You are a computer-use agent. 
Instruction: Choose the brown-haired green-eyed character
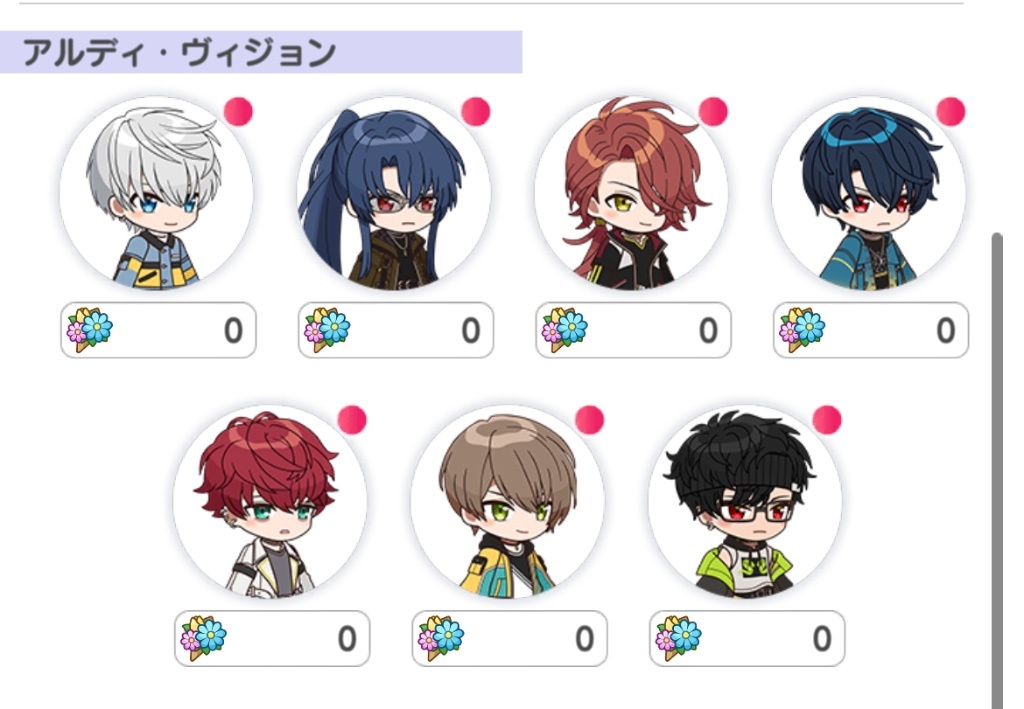coord(508,501)
